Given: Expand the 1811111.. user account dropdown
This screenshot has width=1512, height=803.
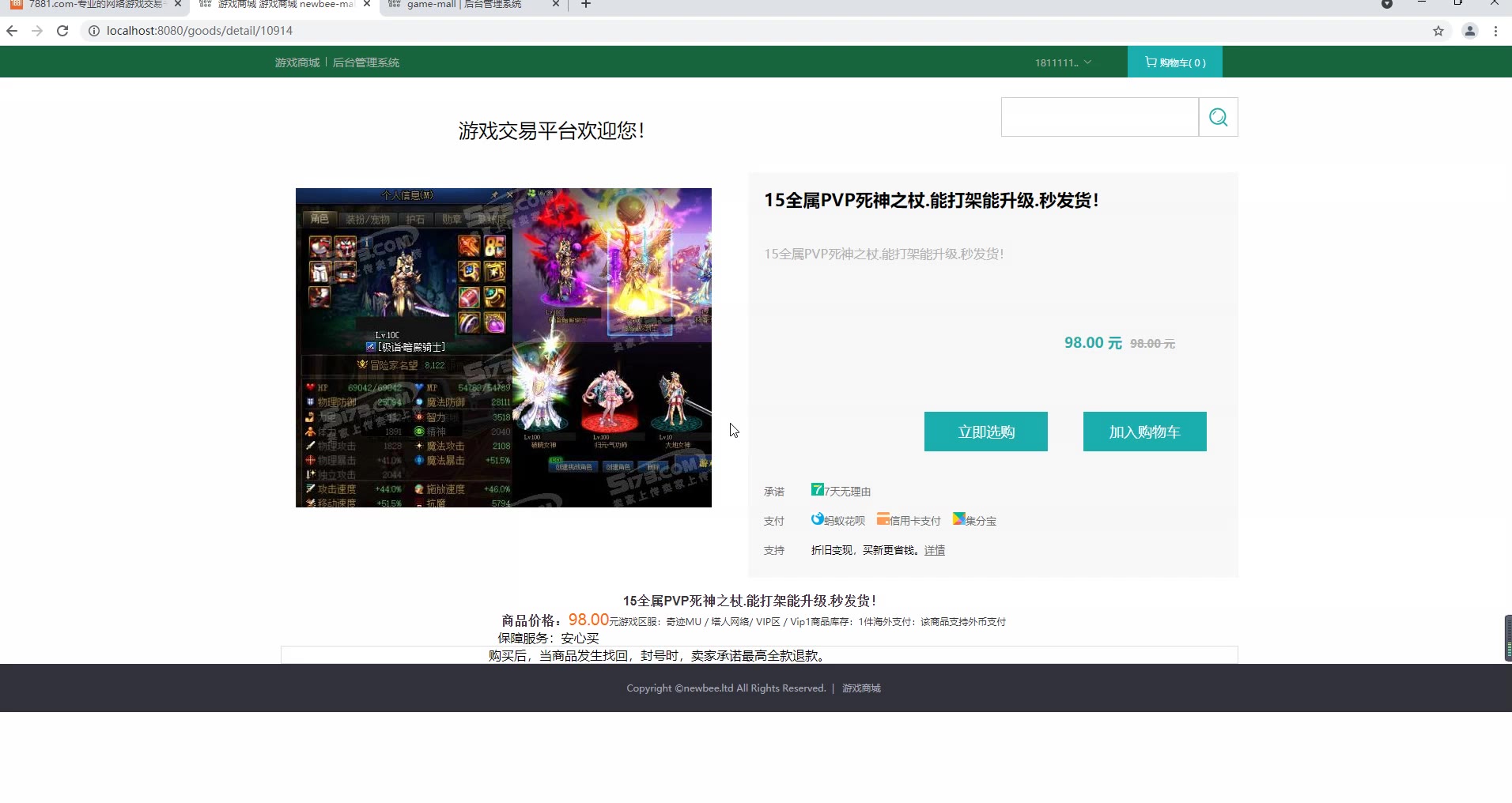Looking at the screenshot, I should tap(1063, 62).
